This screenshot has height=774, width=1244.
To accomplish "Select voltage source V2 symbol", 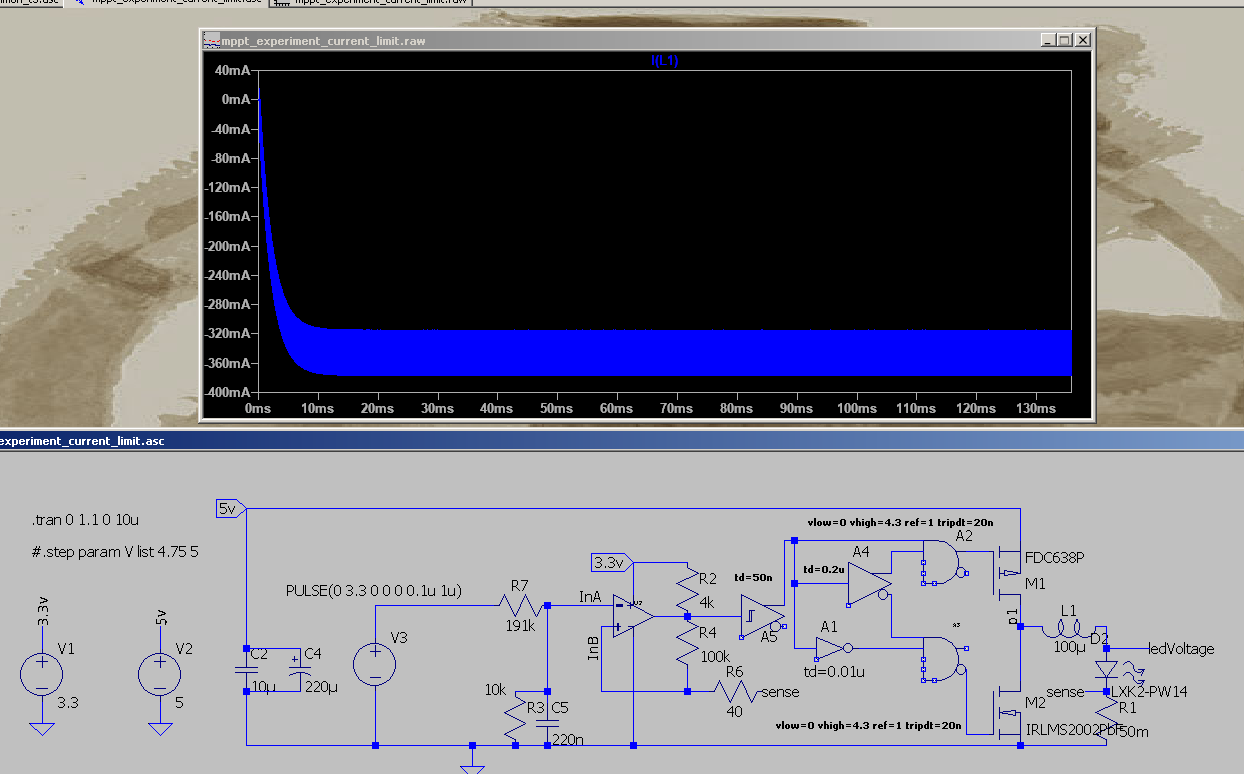I will click(159, 675).
